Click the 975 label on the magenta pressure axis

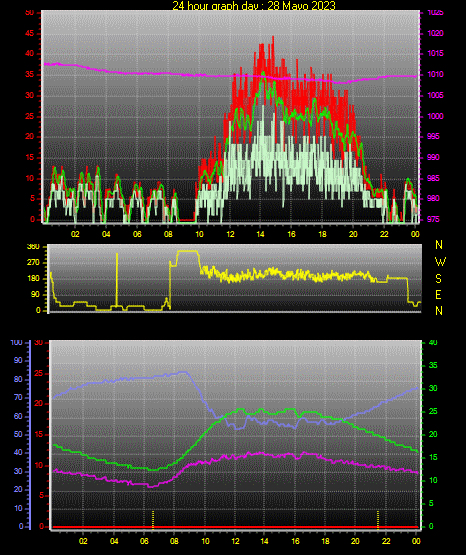point(434,219)
